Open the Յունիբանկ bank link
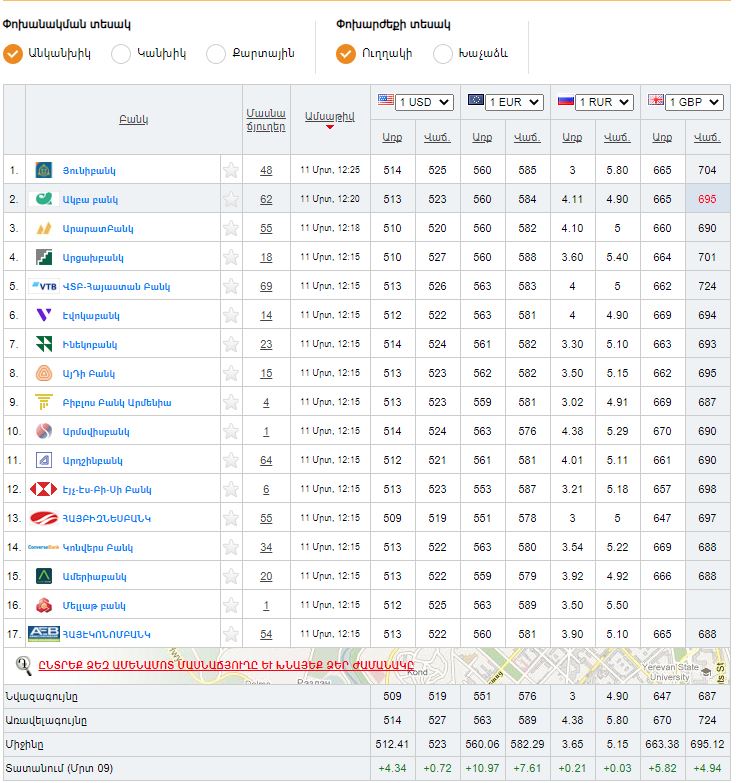 pos(89,171)
